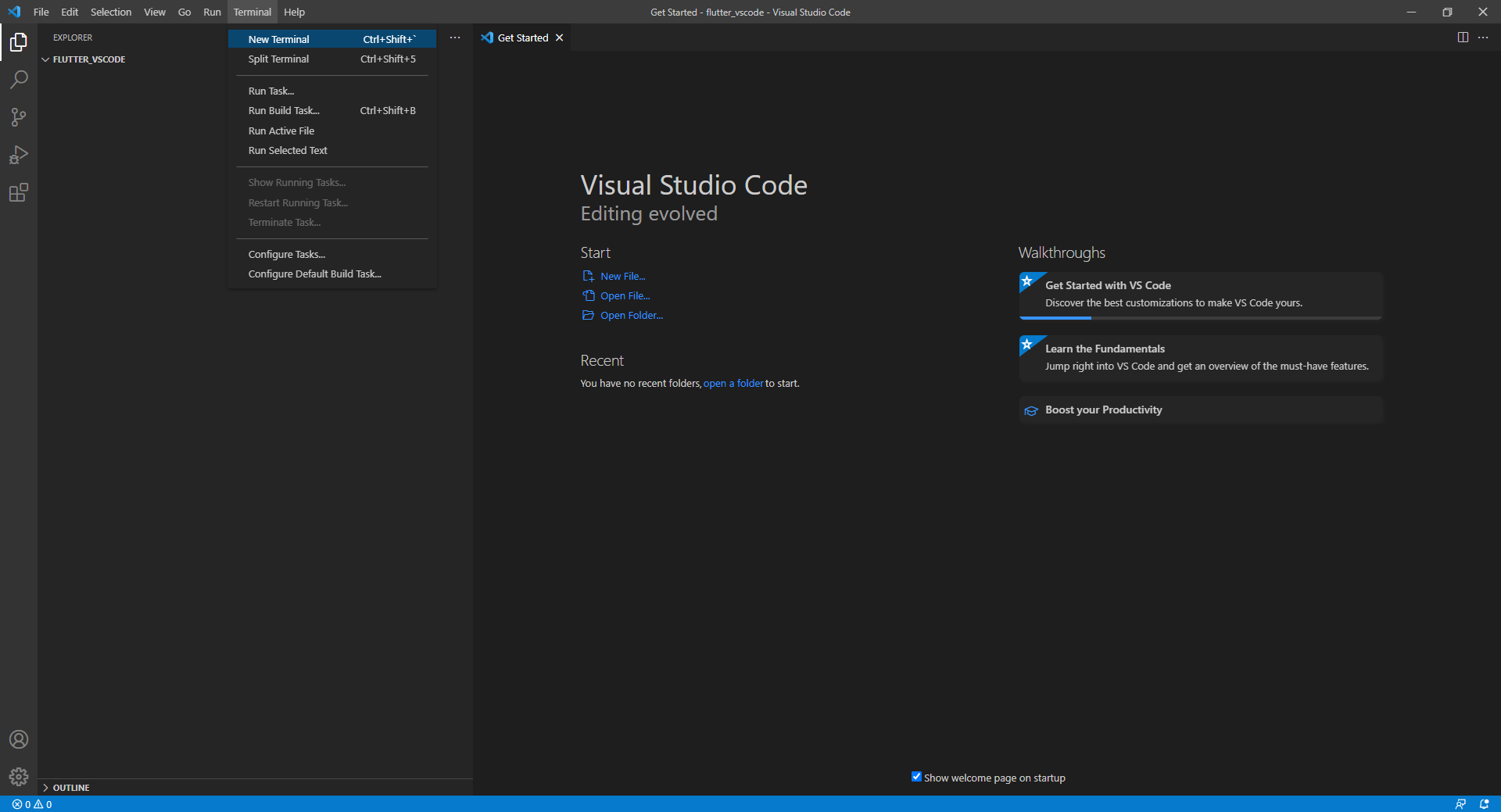Screen dimensions: 1501x812
Task: Select Run Build Task... entry
Action: [332, 111]
